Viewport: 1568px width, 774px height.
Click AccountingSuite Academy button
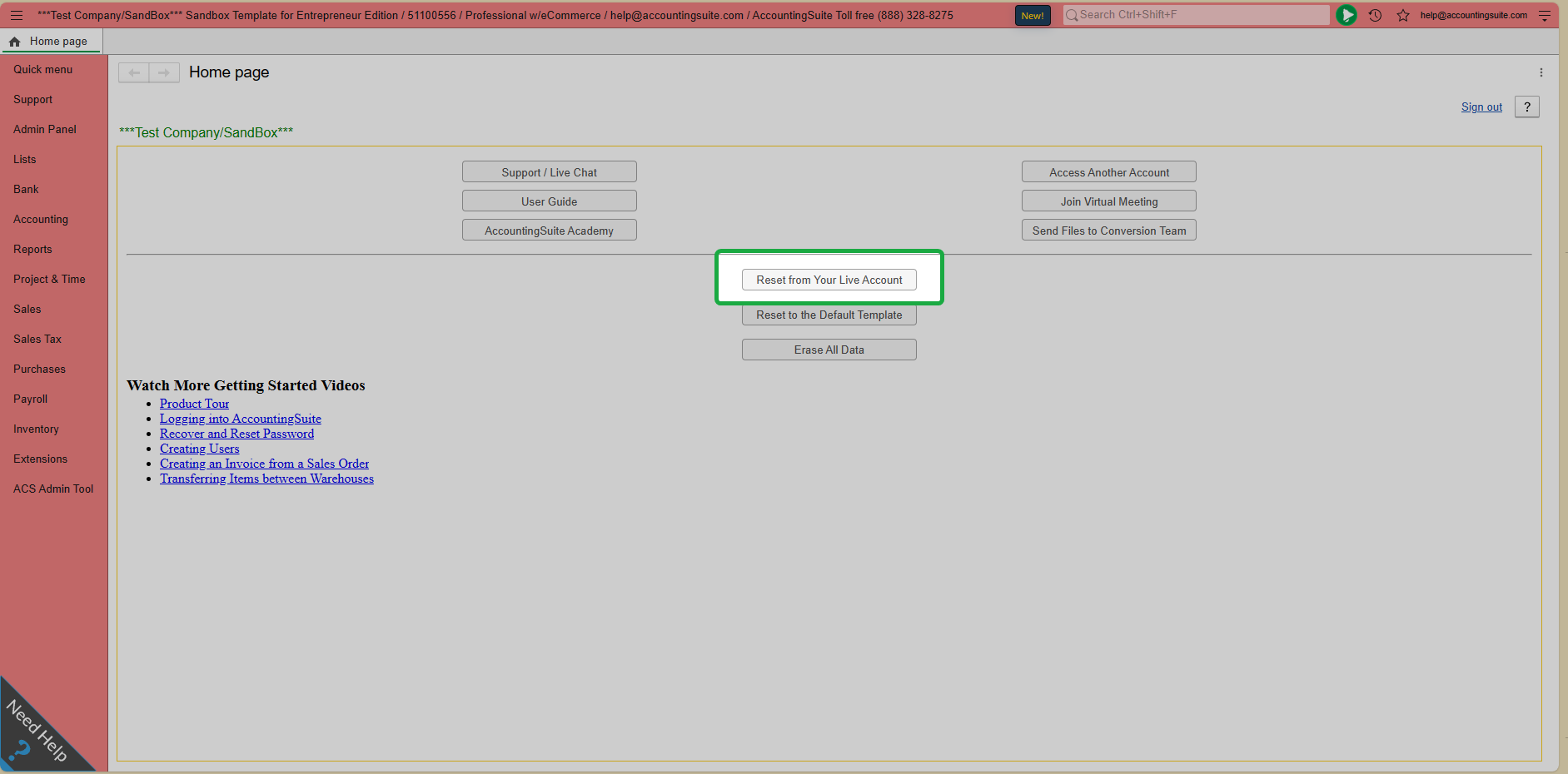pos(550,231)
